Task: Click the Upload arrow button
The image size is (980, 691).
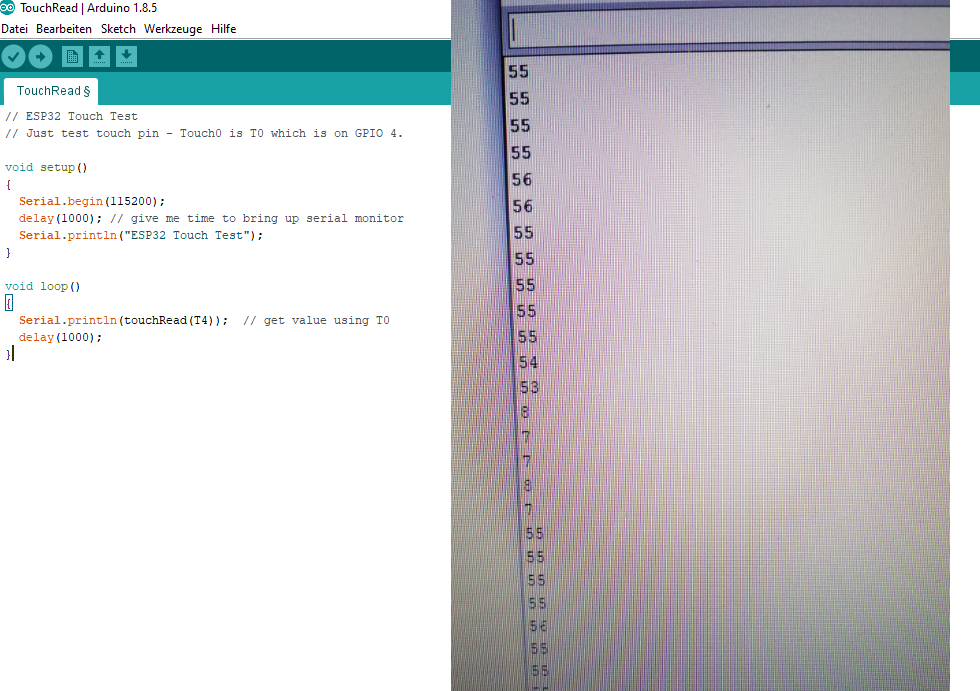Action: point(41,57)
